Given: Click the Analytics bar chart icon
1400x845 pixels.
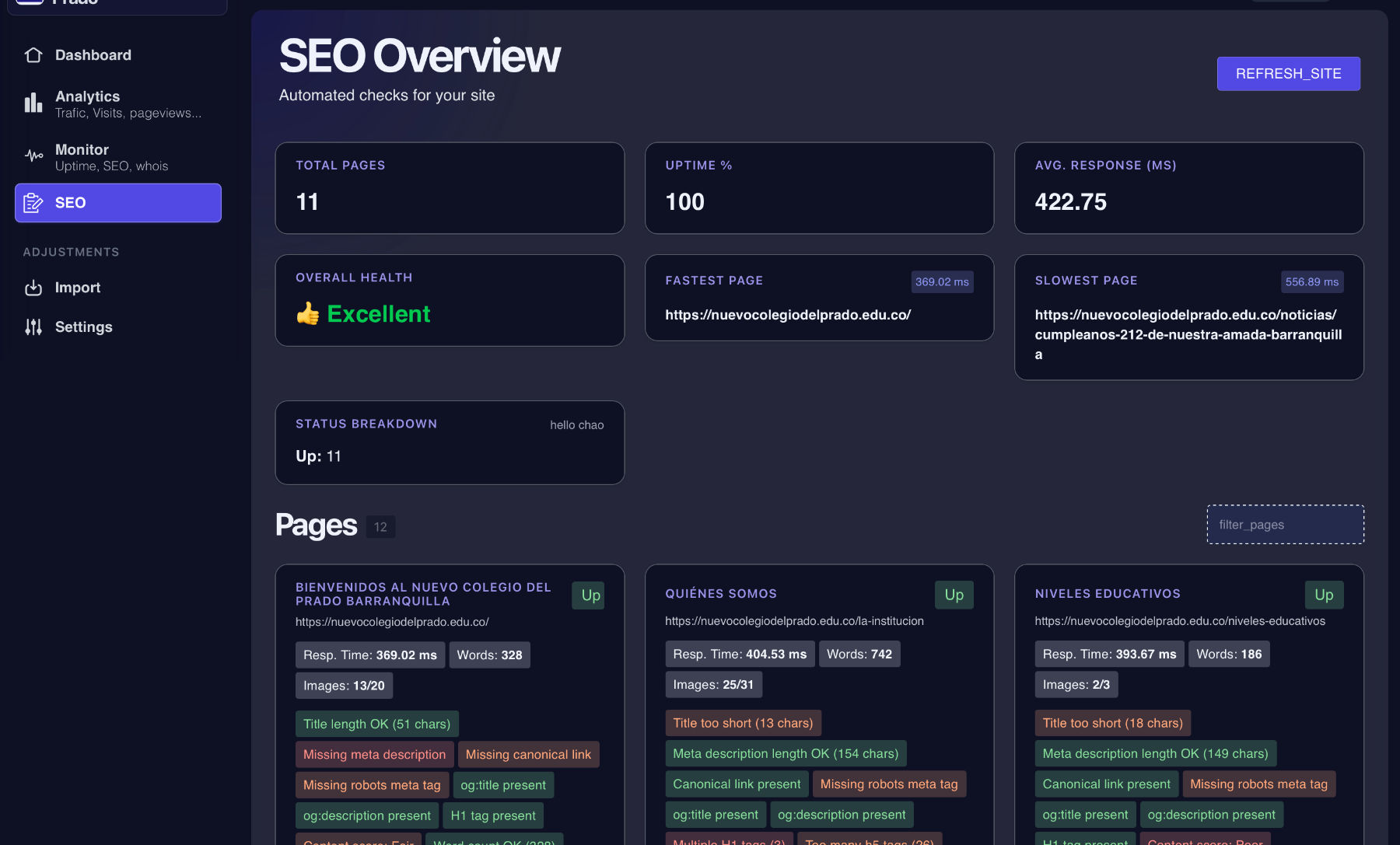Looking at the screenshot, I should coord(33,103).
